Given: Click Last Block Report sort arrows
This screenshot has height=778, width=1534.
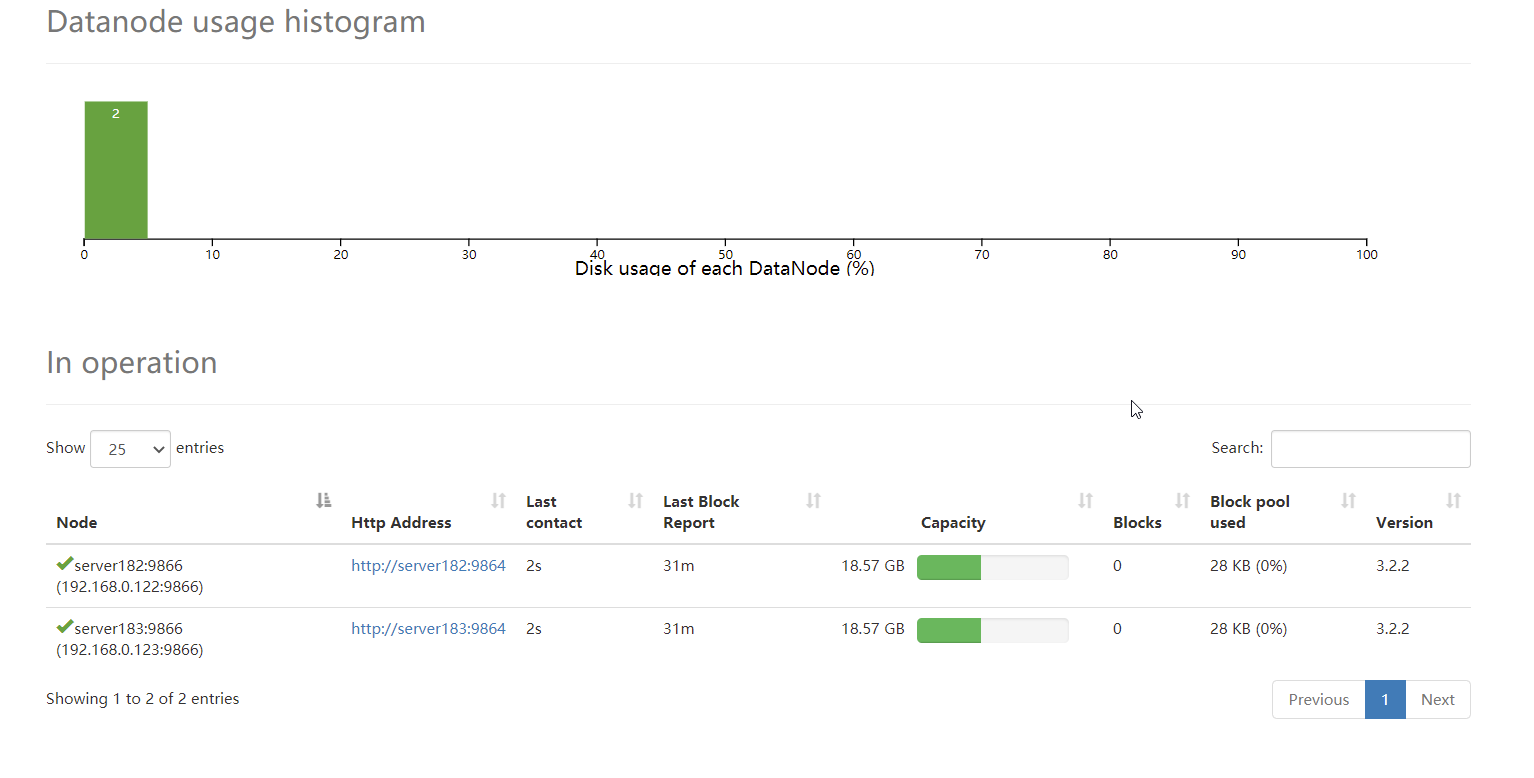Looking at the screenshot, I should coord(813,500).
